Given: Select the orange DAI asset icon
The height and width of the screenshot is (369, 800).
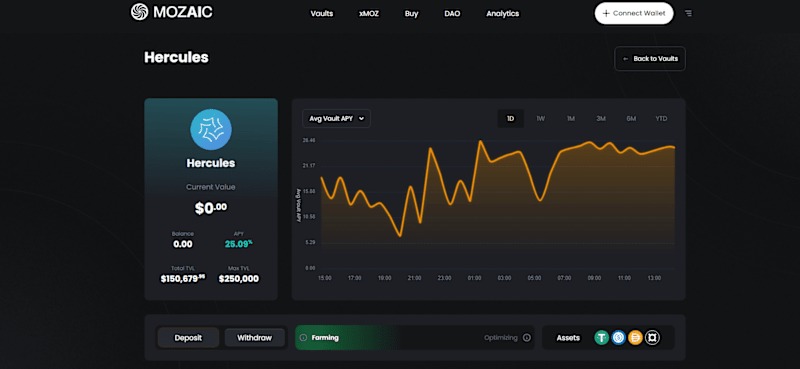Looking at the screenshot, I should point(635,338).
